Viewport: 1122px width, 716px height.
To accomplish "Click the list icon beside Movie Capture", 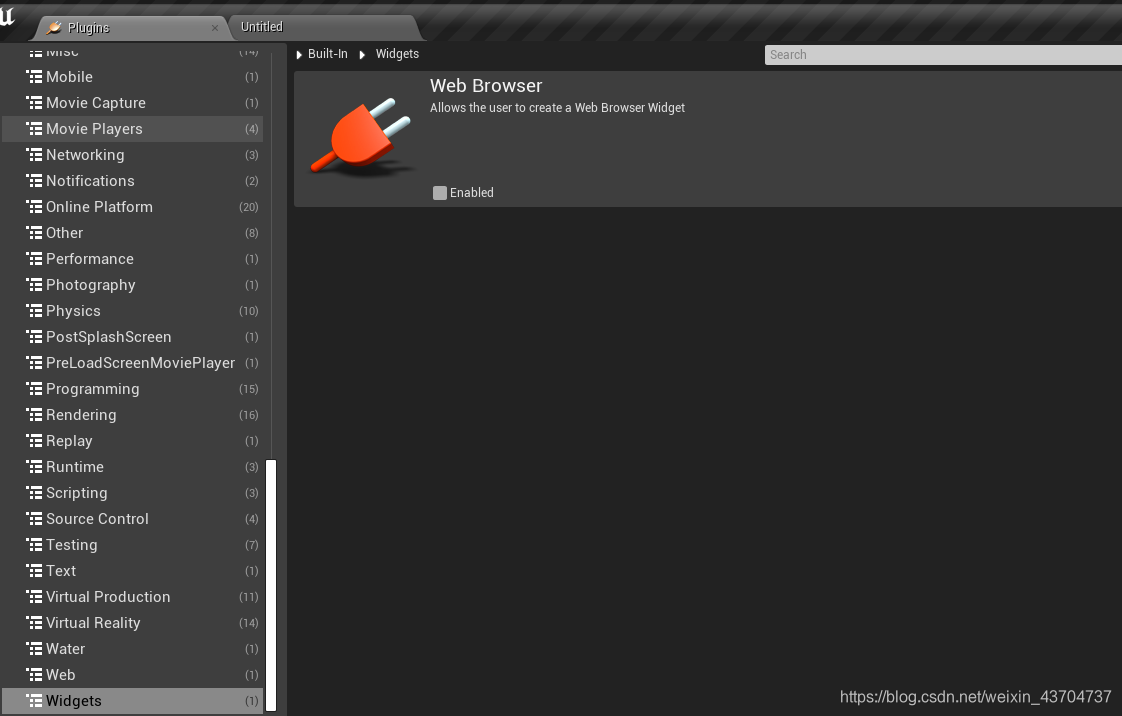I will click(34, 103).
